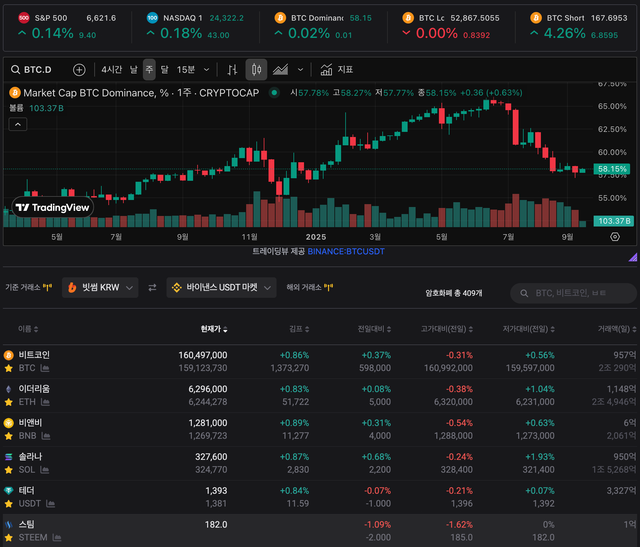Viewport: 640px width, 547px height.
Task: Open the BINANCE:BTCUSDT link
Action: tap(346, 251)
